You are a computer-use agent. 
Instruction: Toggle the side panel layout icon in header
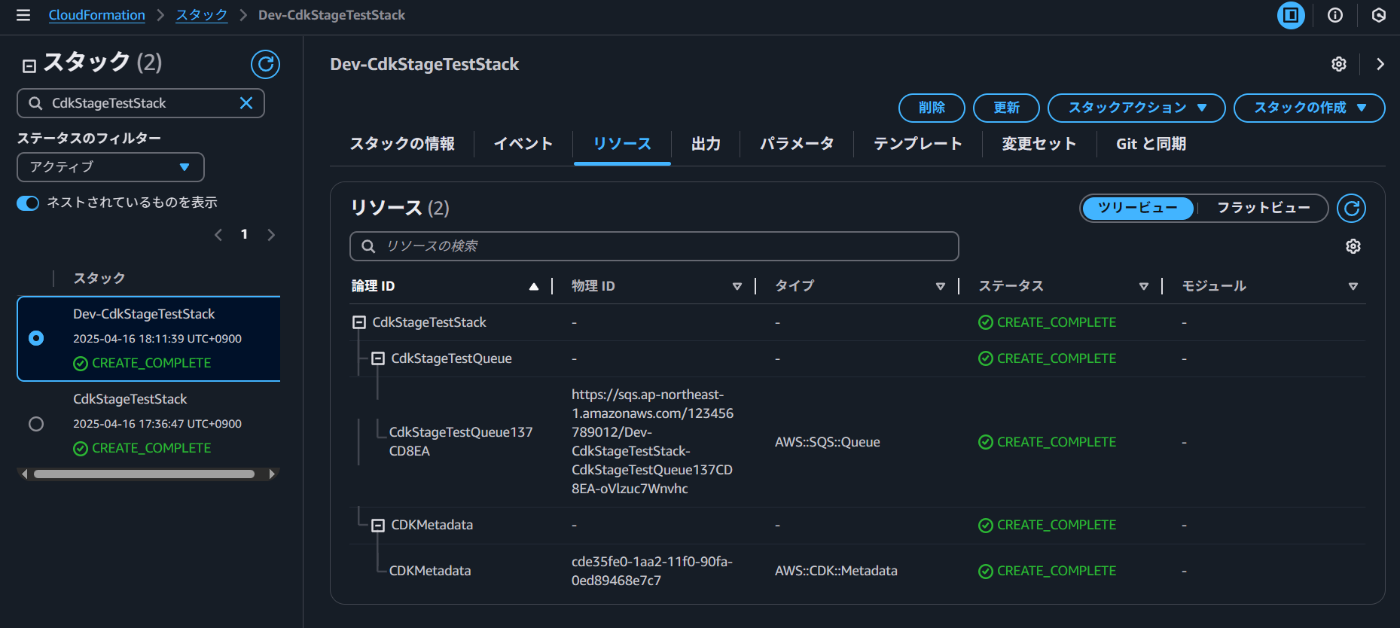[x=1291, y=15]
